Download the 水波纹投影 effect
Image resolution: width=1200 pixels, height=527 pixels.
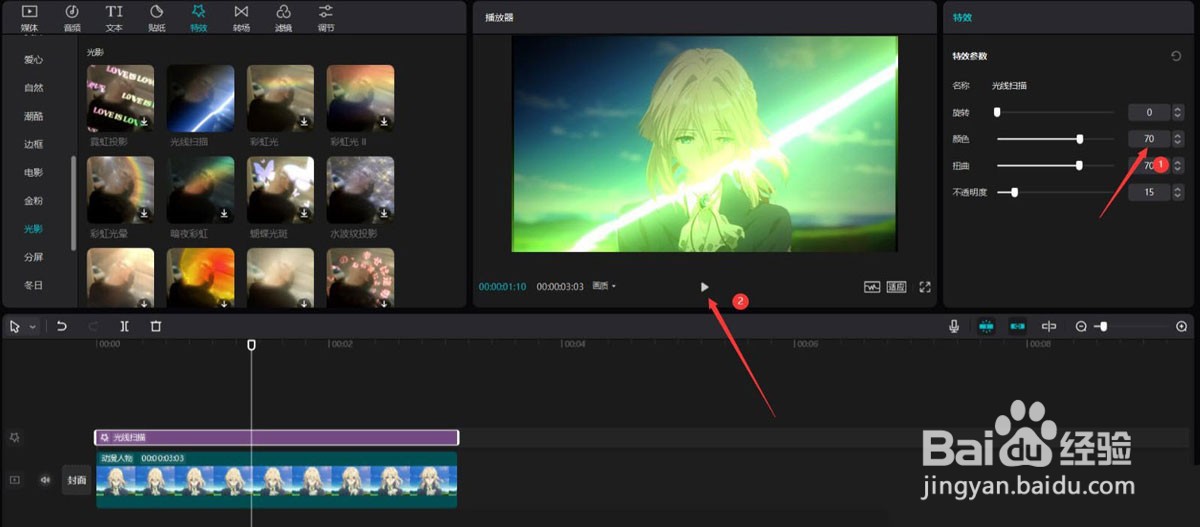[x=384, y=213]
